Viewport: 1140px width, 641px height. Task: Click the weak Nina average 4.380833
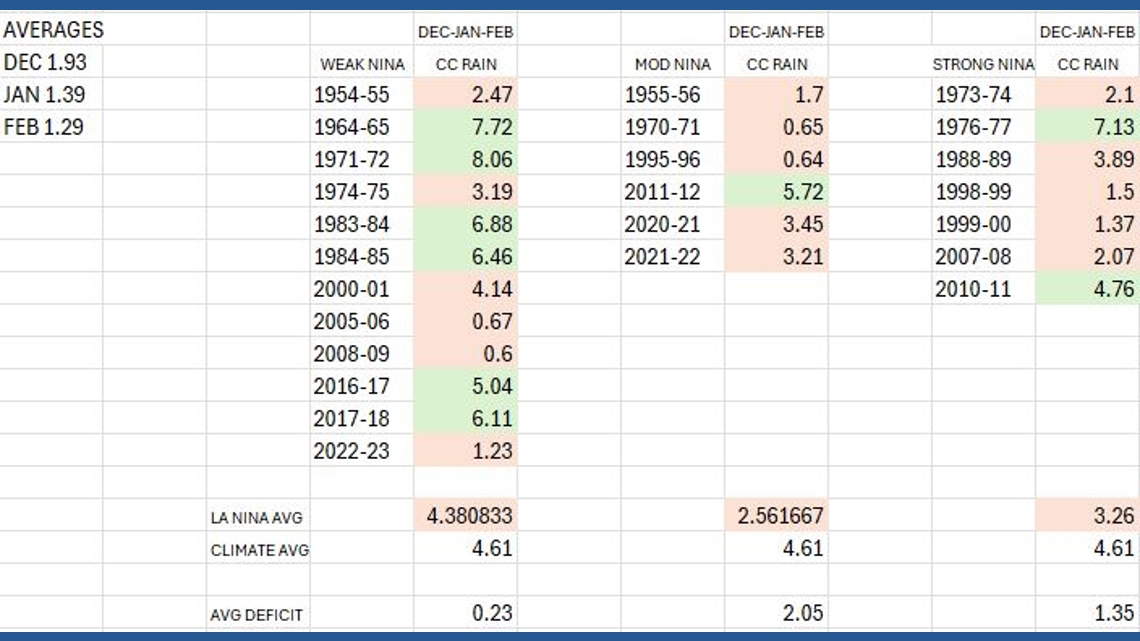pyautogui.click(x=466, y=516)
